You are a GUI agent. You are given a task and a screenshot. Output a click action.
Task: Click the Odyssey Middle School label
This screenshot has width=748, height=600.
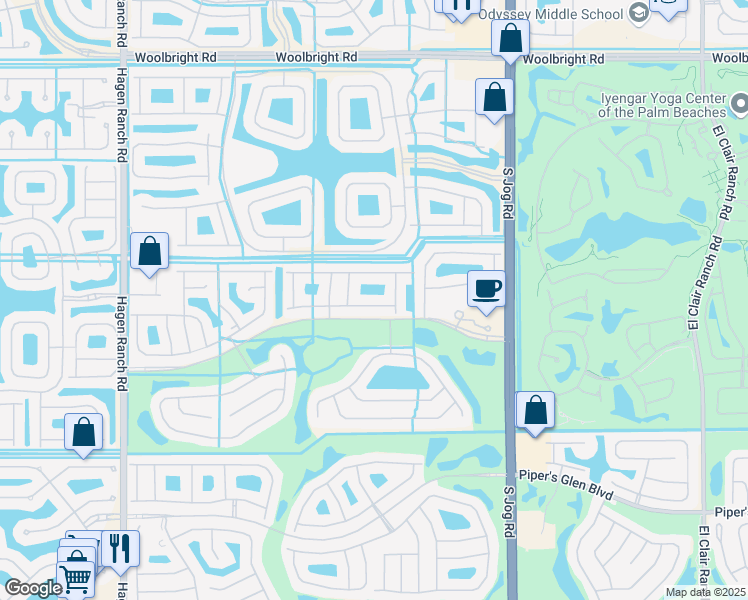tap(551, 14)
